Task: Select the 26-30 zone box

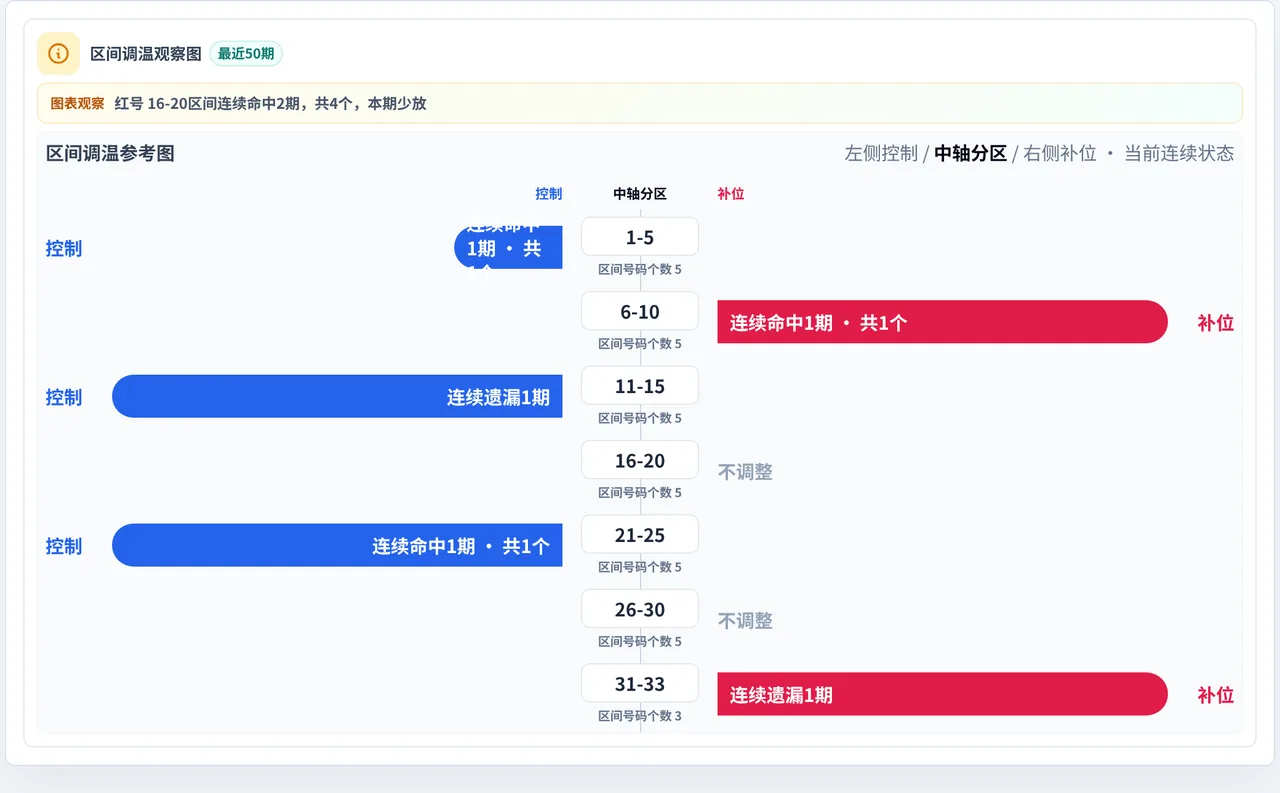Action: (x=640, y=609)
